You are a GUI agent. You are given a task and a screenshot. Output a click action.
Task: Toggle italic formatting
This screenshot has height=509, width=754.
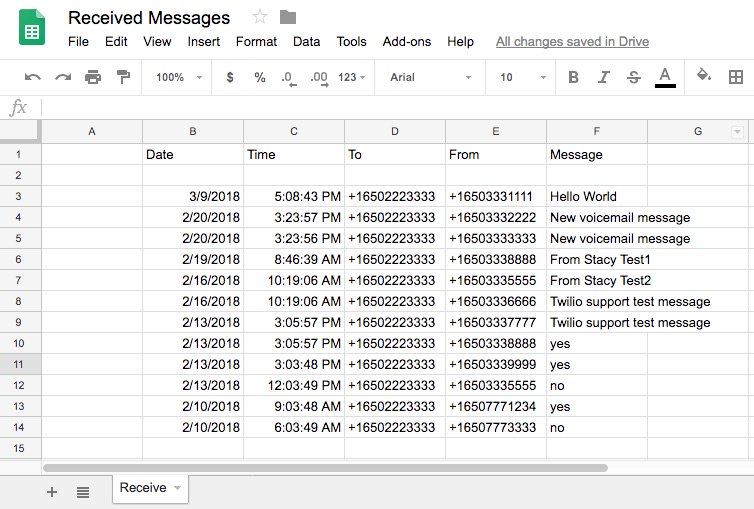pos(603,77)
